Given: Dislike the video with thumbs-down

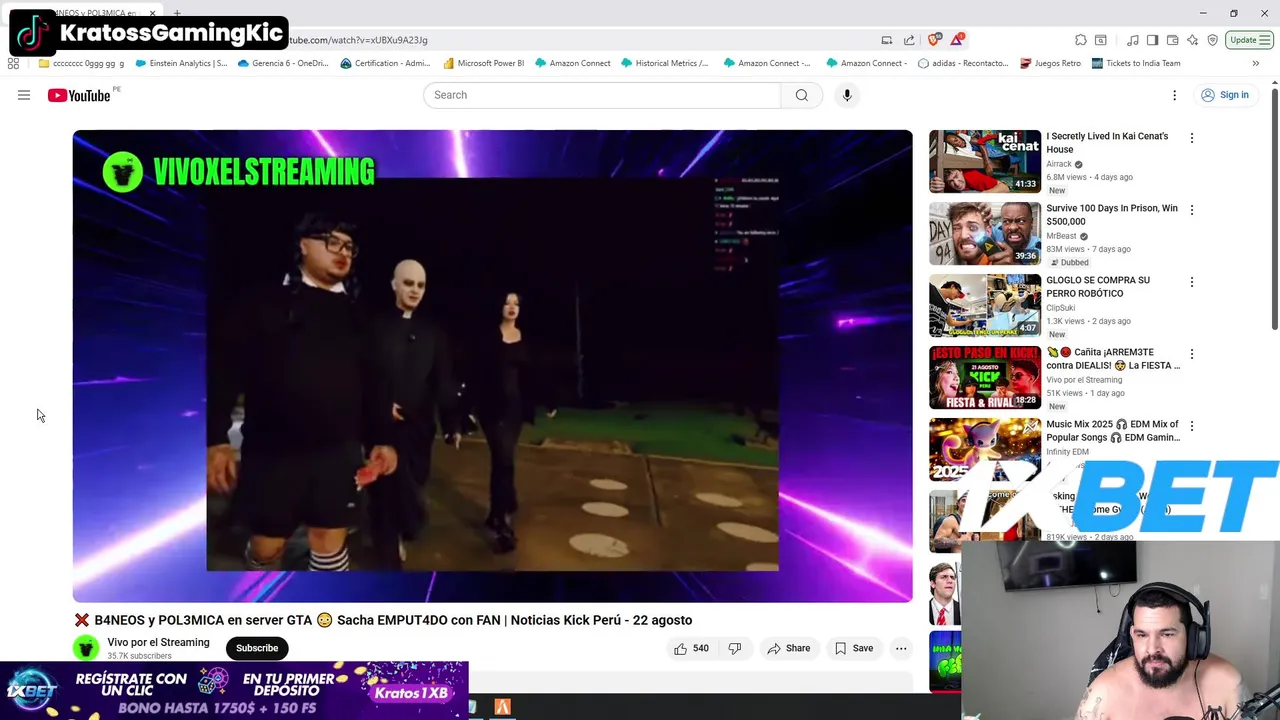Looking at the screenshot, I should coord(735,648).
